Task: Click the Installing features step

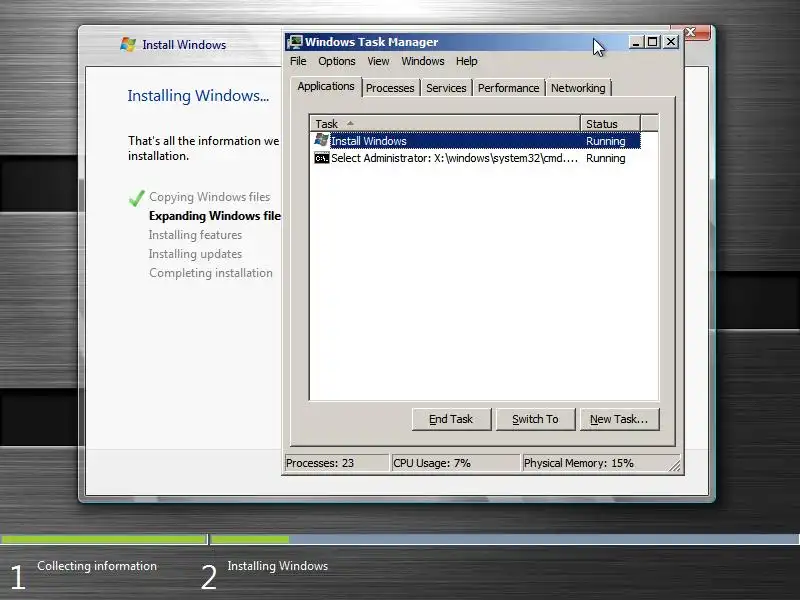Action: pyautogui.click(x=195, y=235)
